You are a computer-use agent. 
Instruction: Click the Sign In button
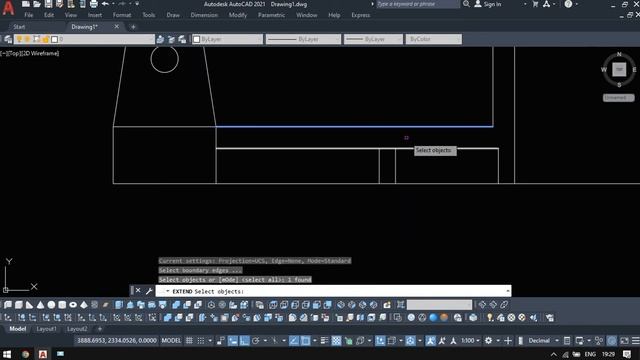click(x=488, y=4)
